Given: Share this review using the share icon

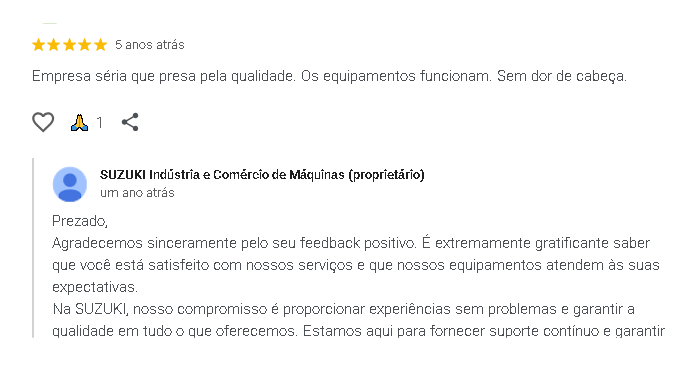Looking at the screenshot, I should pos(130,122).
